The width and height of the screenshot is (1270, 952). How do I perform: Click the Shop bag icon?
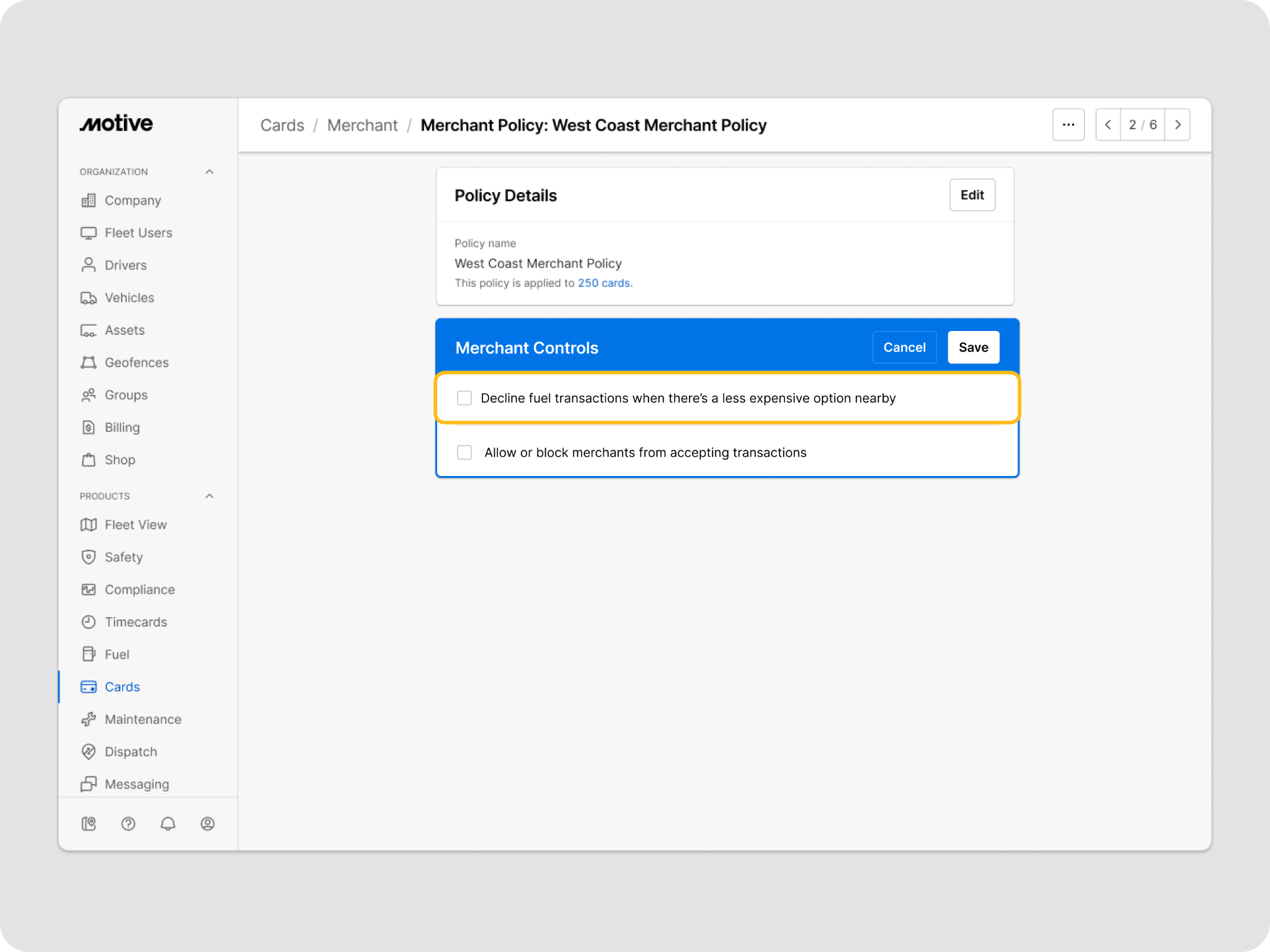point(89,460)
